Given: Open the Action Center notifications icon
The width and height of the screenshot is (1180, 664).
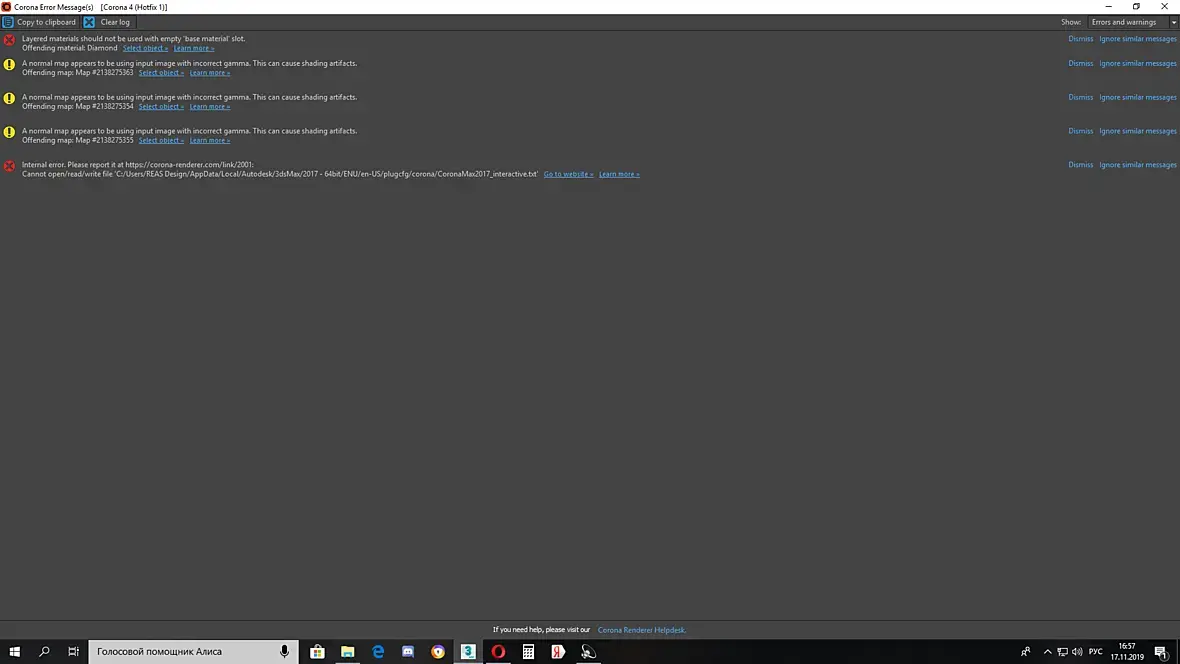Looking at the screenshot, I should 1161,652.
